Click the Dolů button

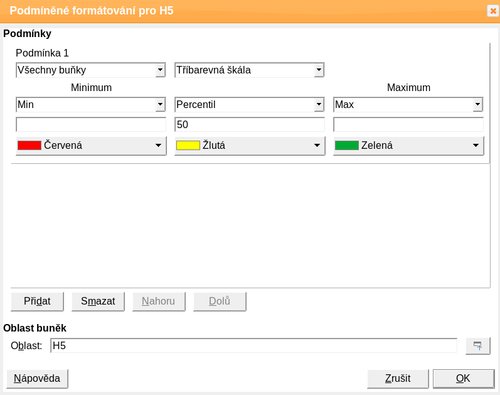(220, 301)
